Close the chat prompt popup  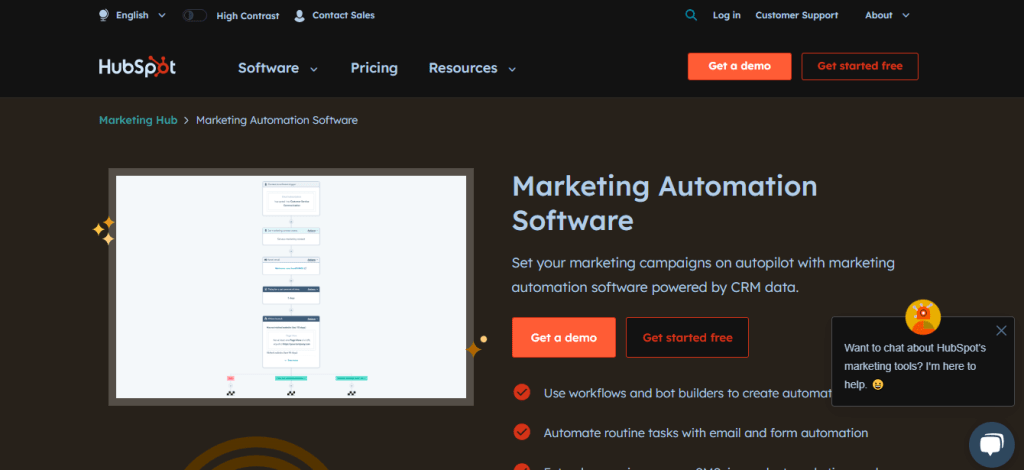[x=1001, y=330]
